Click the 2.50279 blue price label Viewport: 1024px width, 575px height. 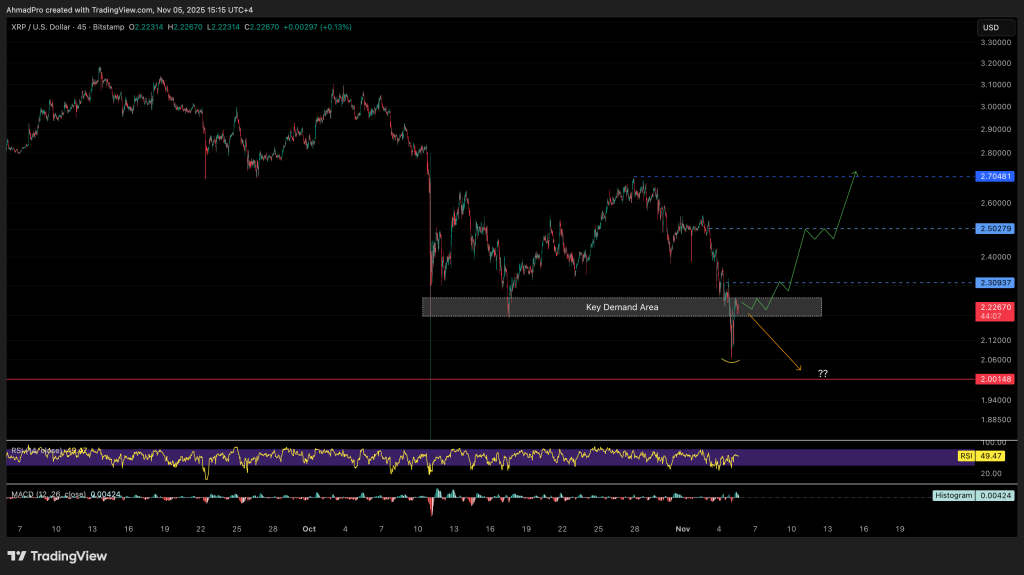coord(994,229)
